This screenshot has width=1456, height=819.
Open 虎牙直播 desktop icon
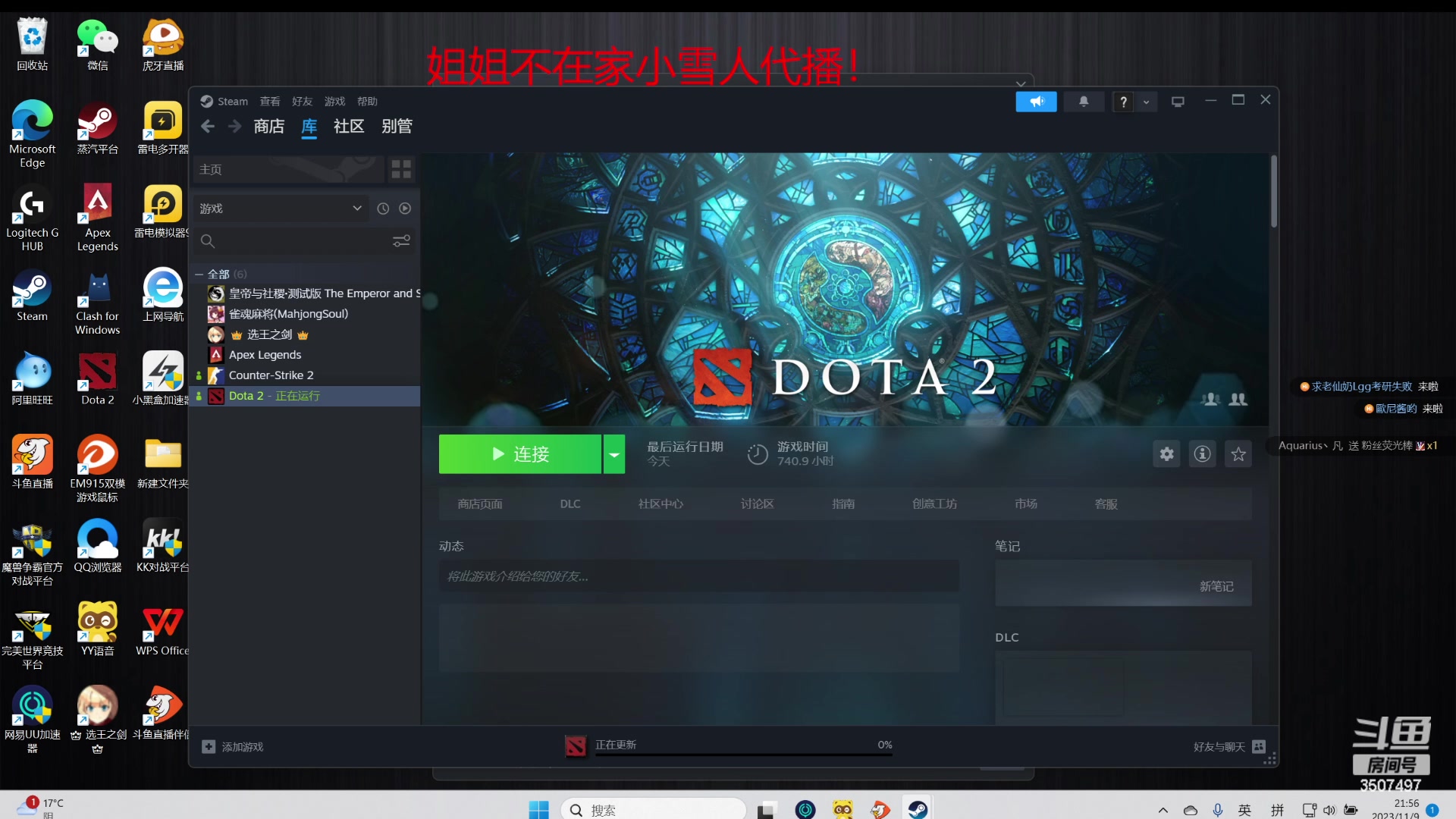[x=163, y=44]
